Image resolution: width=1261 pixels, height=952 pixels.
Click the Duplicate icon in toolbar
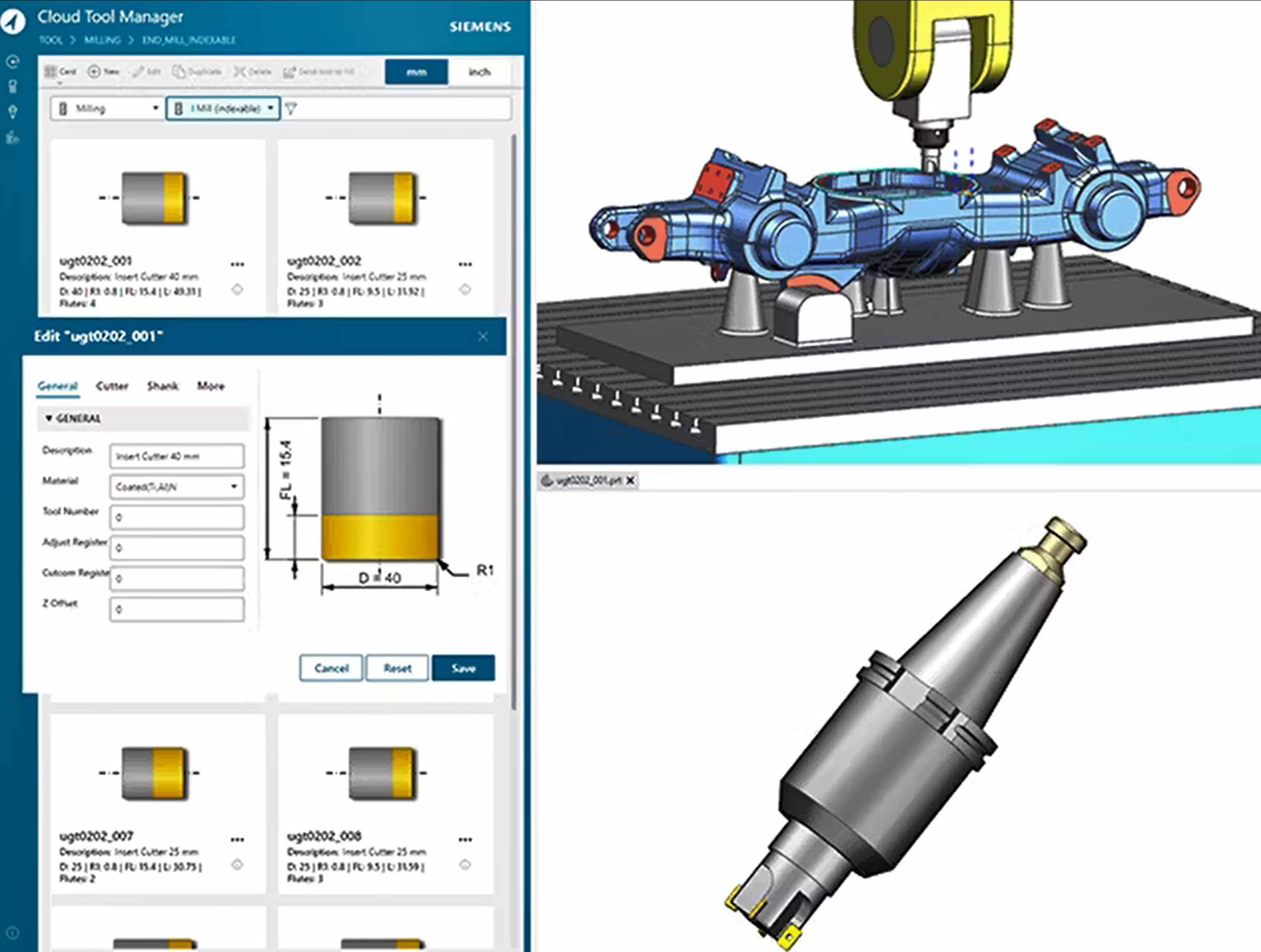pos(179,72)
